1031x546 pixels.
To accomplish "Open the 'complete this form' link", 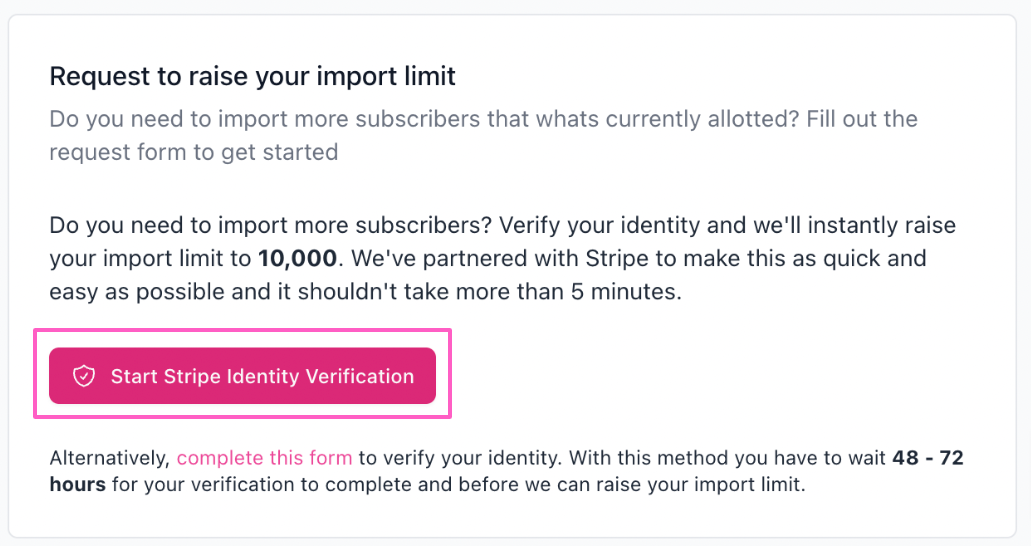I will pyautogui.click(x=264, y=458).
